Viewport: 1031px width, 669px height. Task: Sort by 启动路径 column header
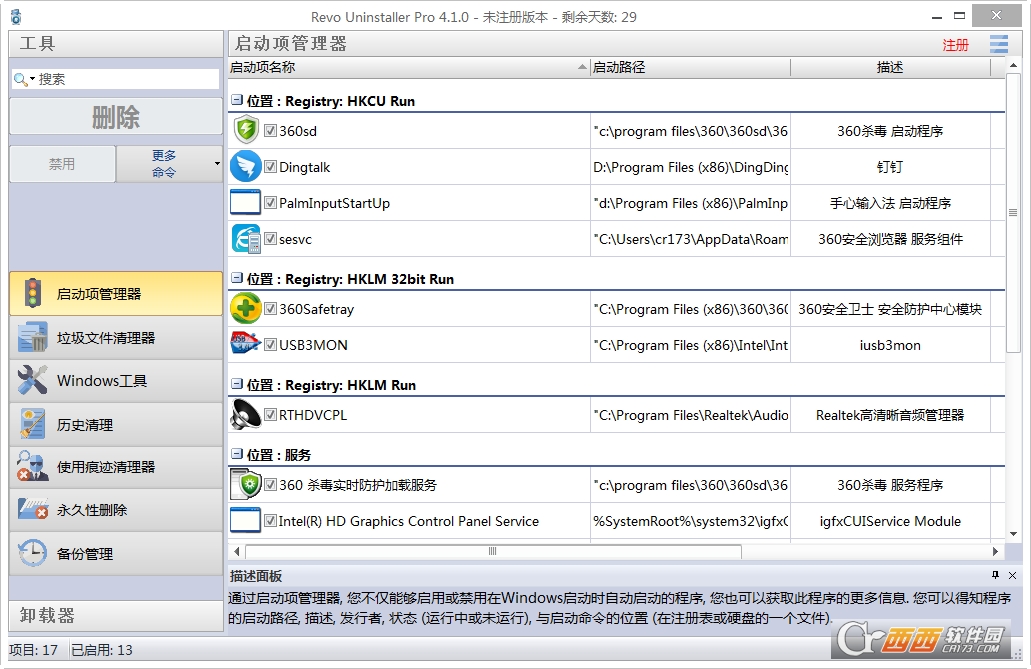click(x=690, y=67)
